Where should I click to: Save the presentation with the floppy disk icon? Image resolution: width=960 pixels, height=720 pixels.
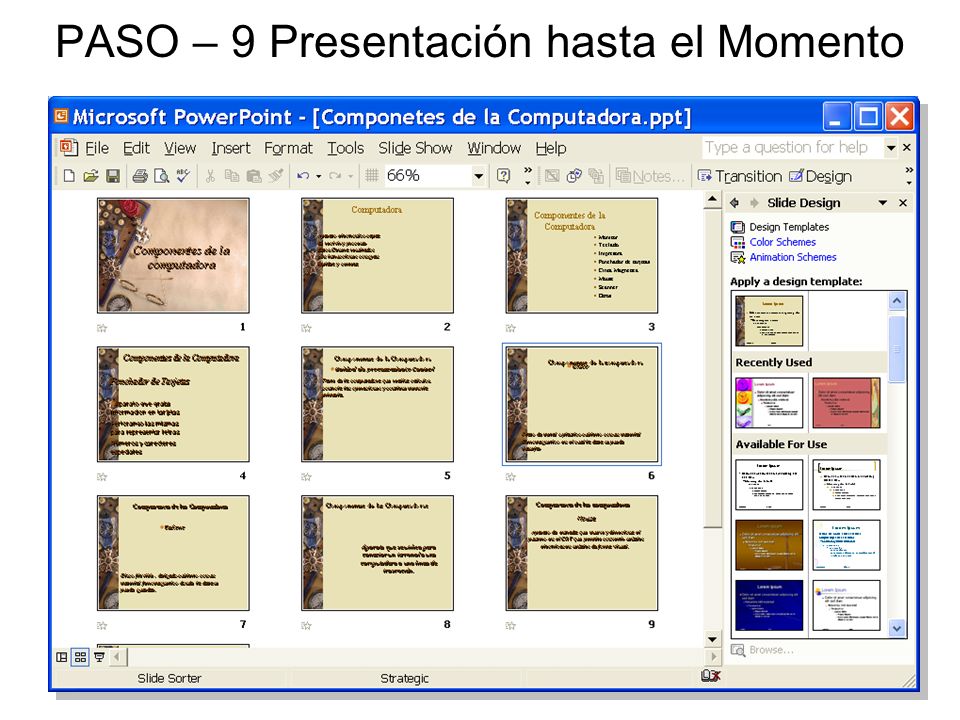click(113, 176)
